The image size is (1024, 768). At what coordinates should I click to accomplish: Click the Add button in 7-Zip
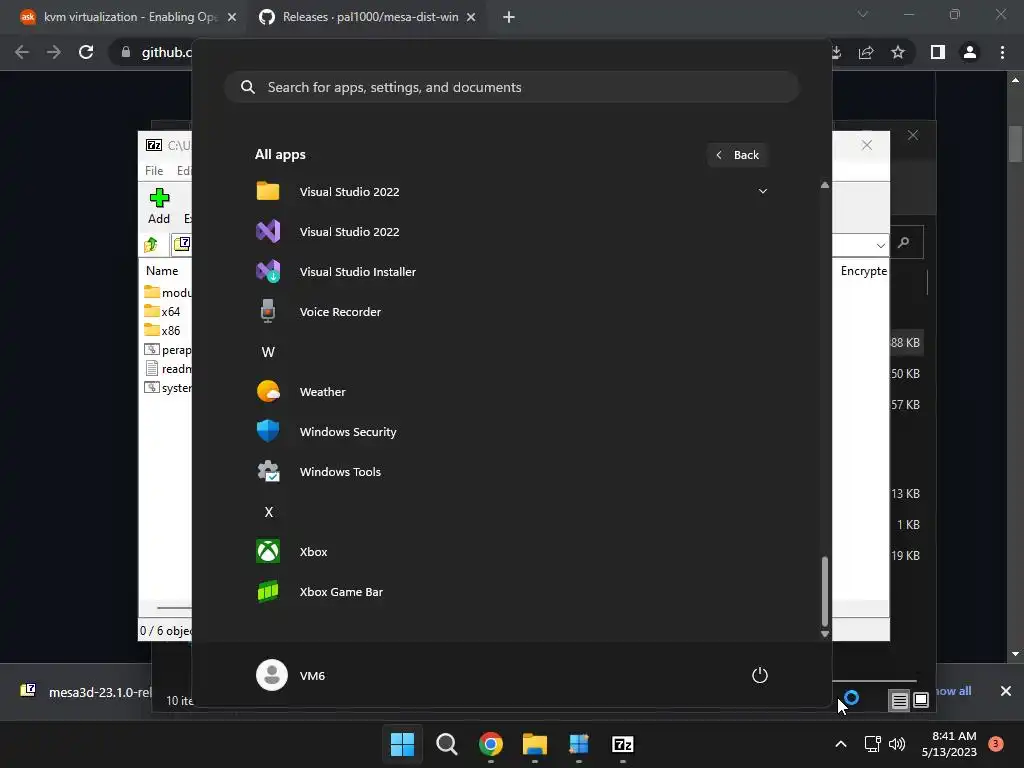click(x=159, y=206)
